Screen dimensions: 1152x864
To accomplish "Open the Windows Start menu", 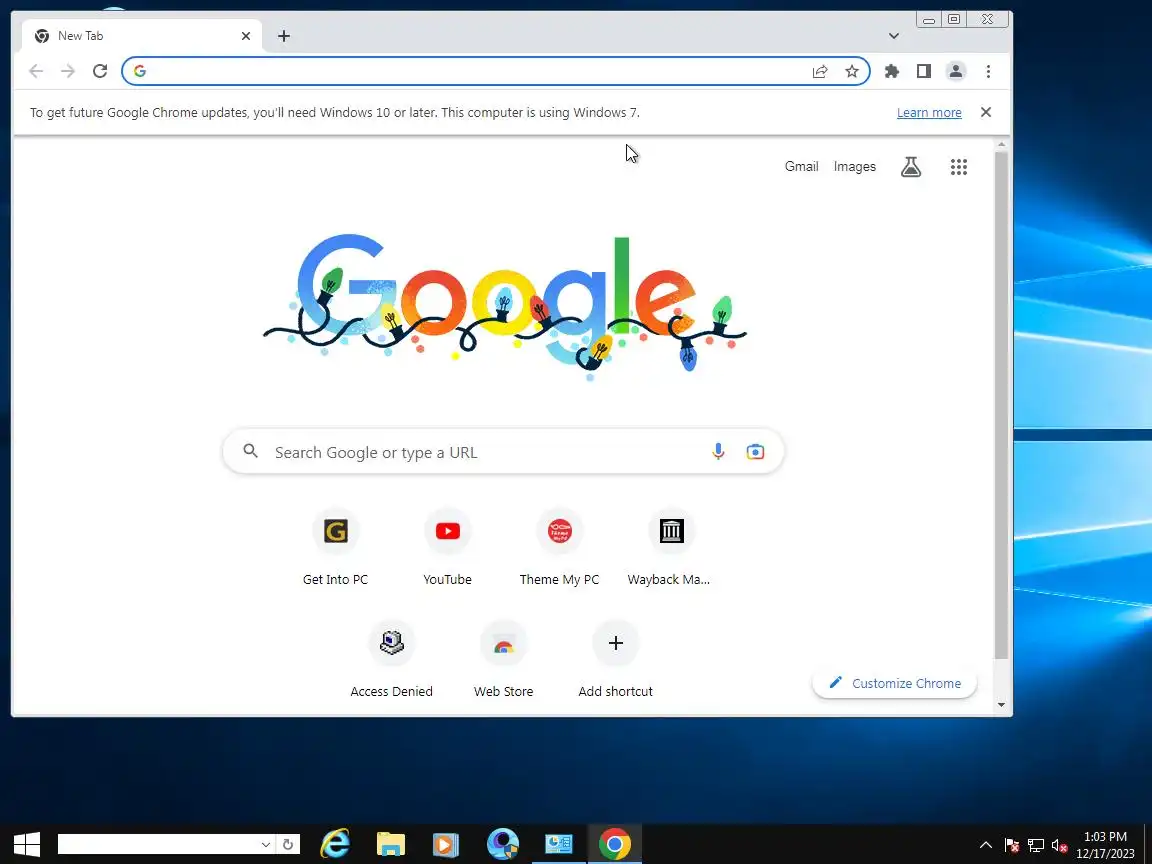I will (x=27, y=844).
